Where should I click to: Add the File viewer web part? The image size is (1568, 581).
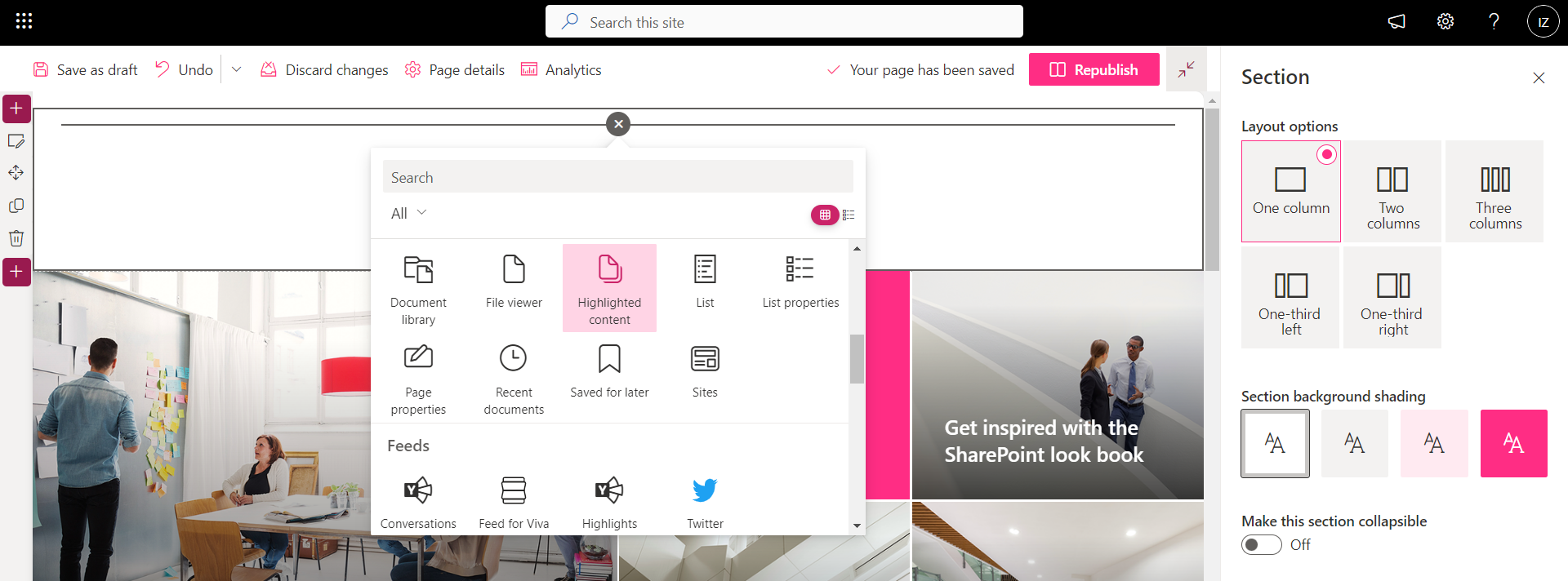[514, 282]
